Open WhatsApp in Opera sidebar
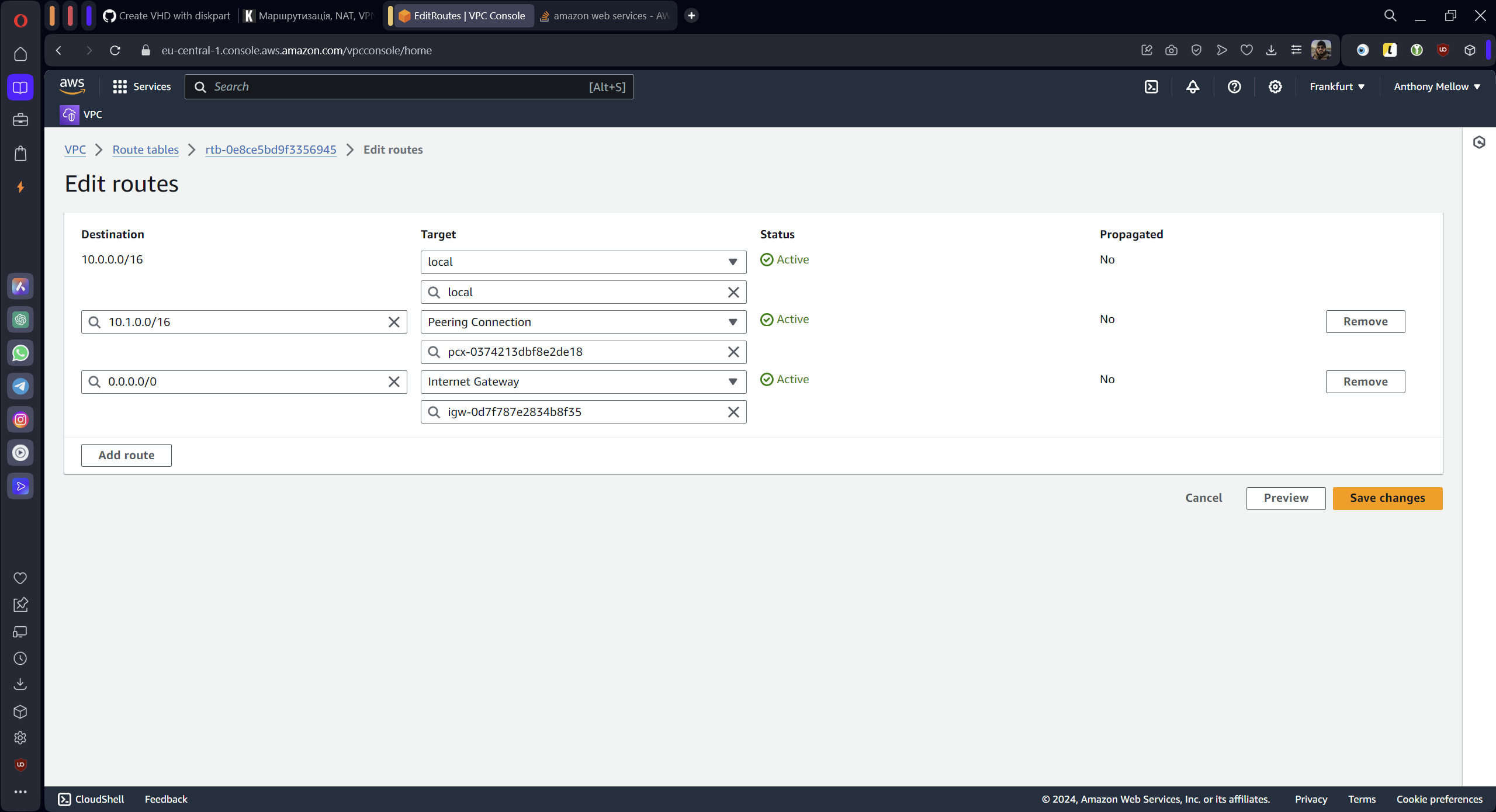The width and height of the screenshot is (1496, 812). coord(20,353)
